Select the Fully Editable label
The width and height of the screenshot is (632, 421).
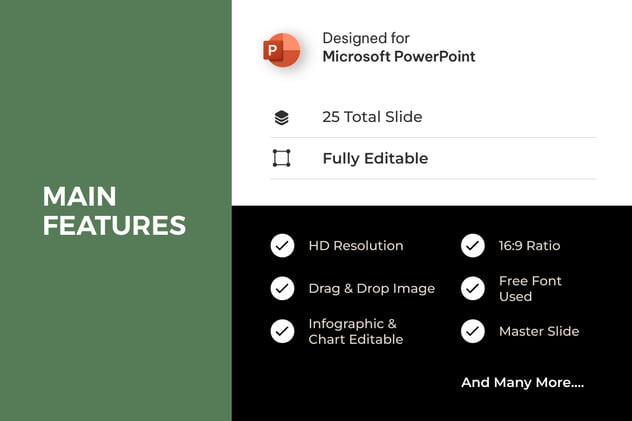coord(375,158)
